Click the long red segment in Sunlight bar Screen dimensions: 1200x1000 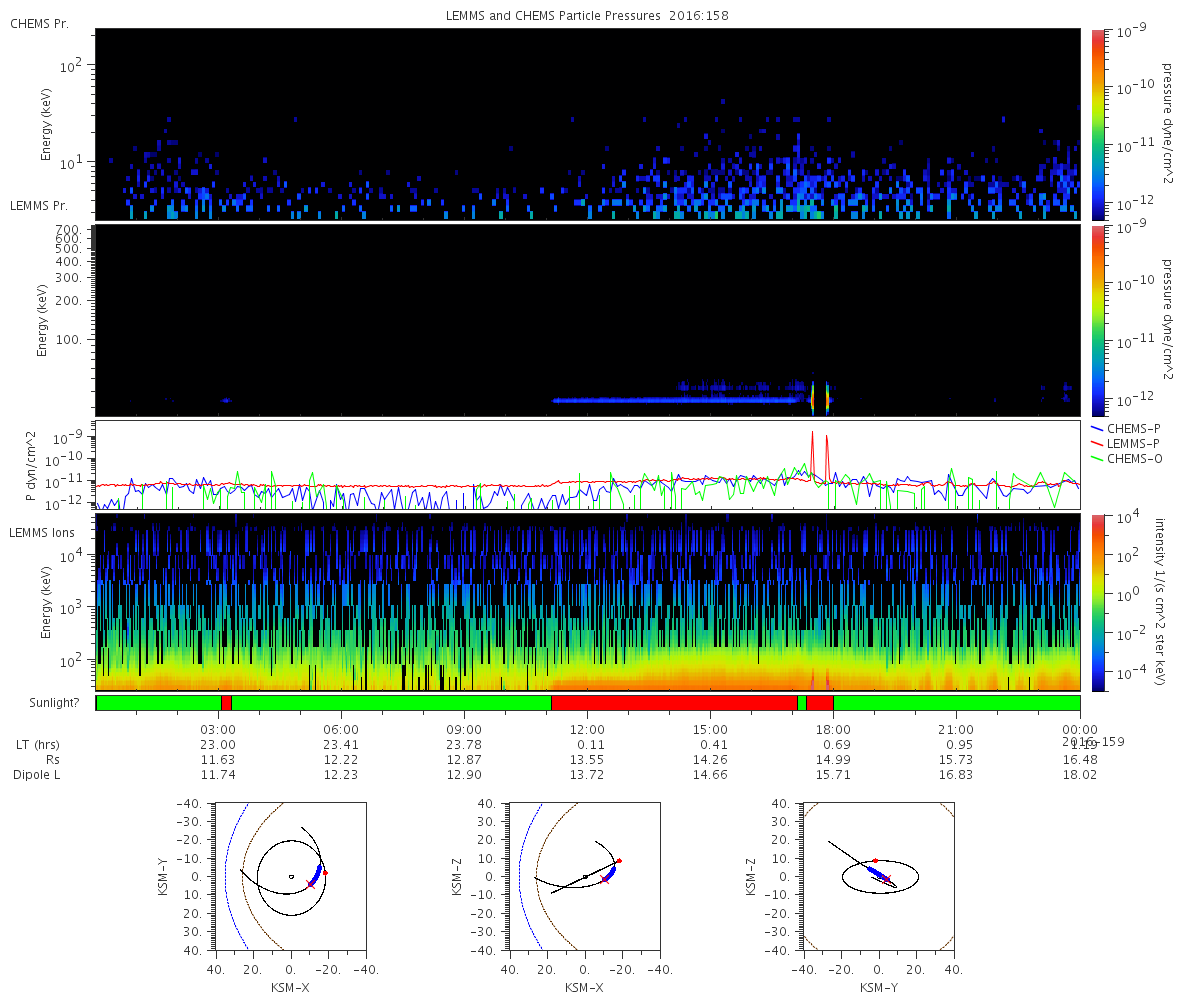674,702
